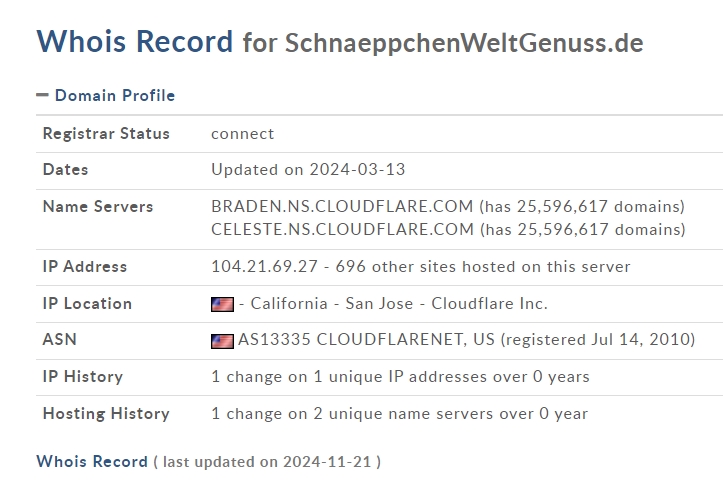723x480 pixels.
Task: Click the first 25,596,617 domains count
Action: (600, 206)
